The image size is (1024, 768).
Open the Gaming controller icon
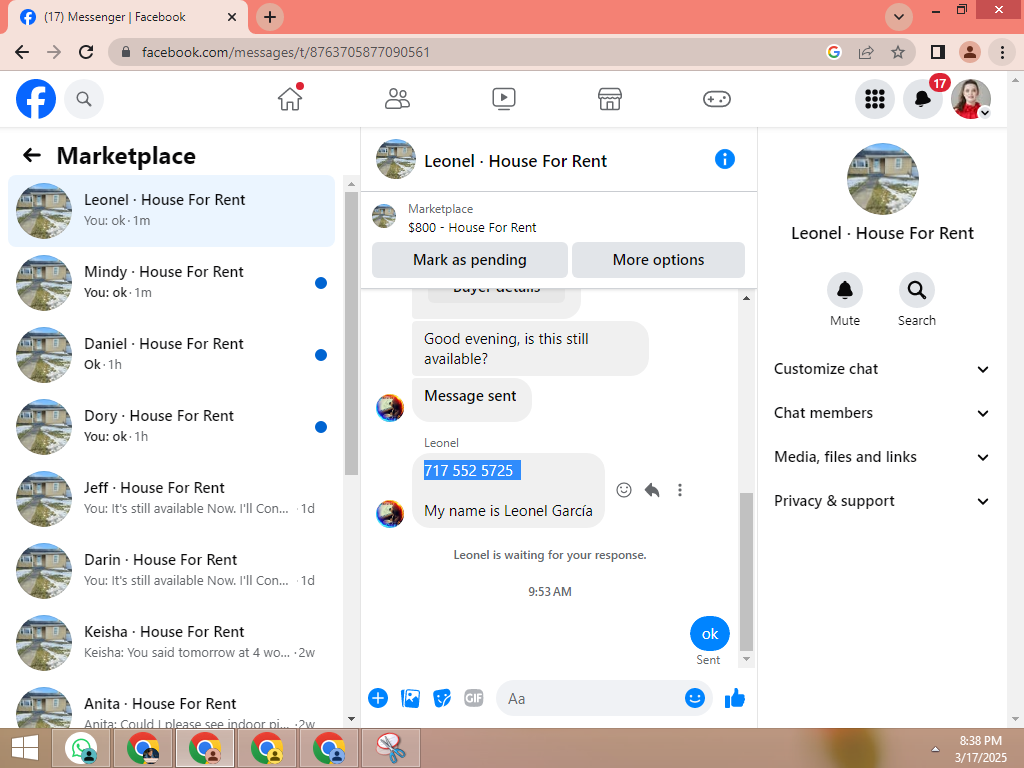point(716,99)
